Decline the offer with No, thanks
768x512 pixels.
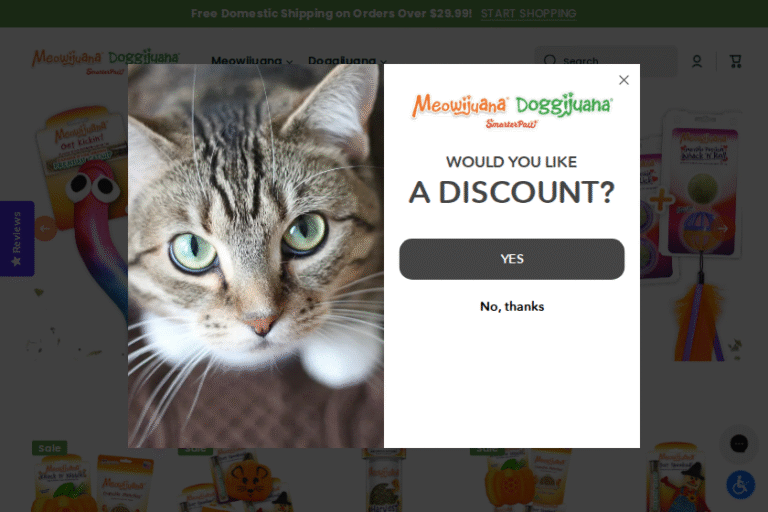[x=512, y=307]
